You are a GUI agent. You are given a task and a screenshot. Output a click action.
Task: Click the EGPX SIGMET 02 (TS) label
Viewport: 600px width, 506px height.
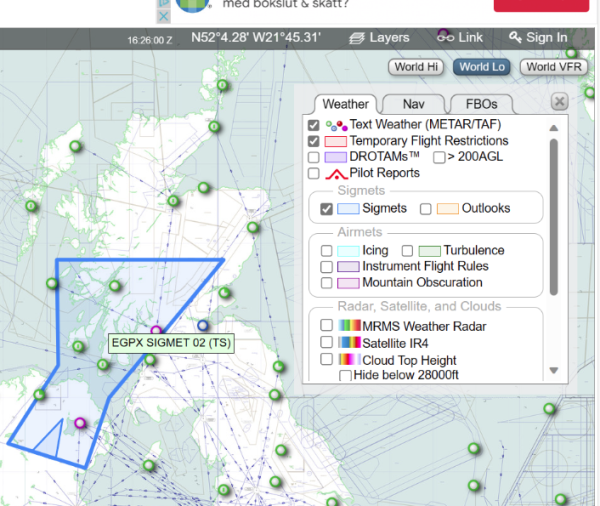click(x=172, y=343)
